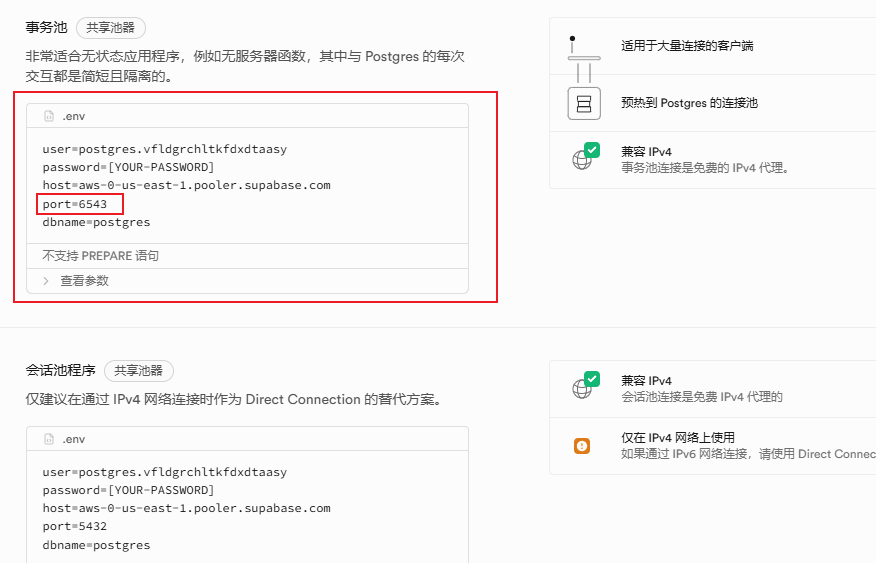Click the 不支持 PREPARE 语句 notice
Image resolution: width=876 pixels, height=563 pixels.
[101, 256]
